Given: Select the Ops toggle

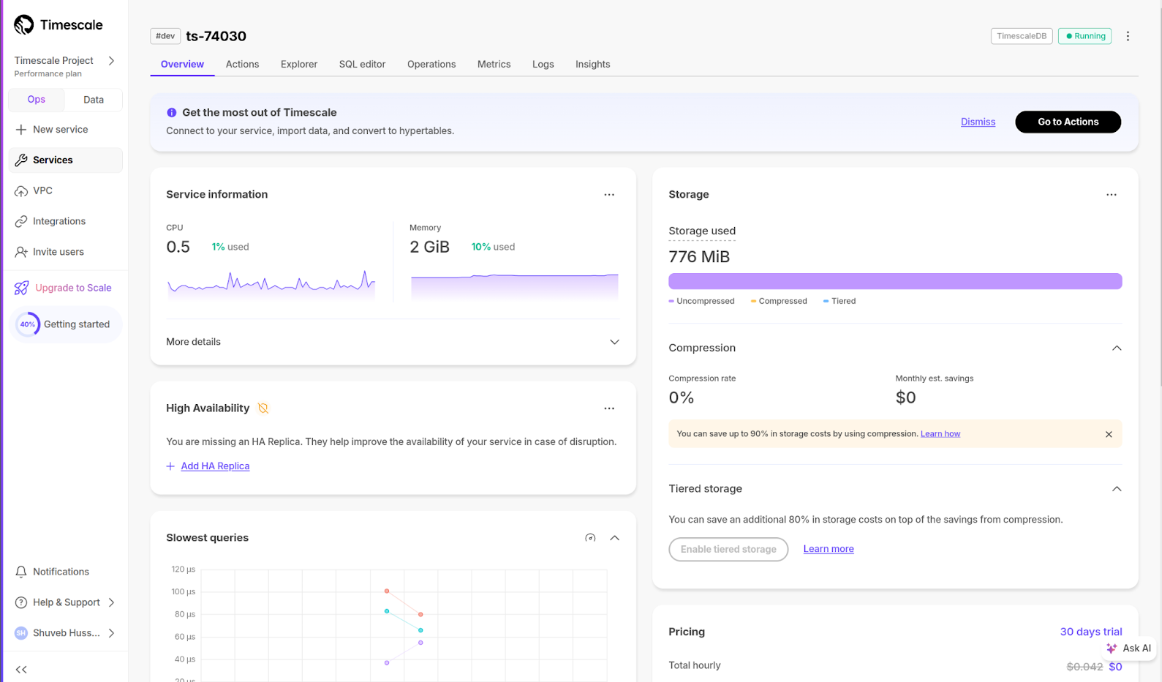Looking at the screenshot, I should click(x=36, y=100).
